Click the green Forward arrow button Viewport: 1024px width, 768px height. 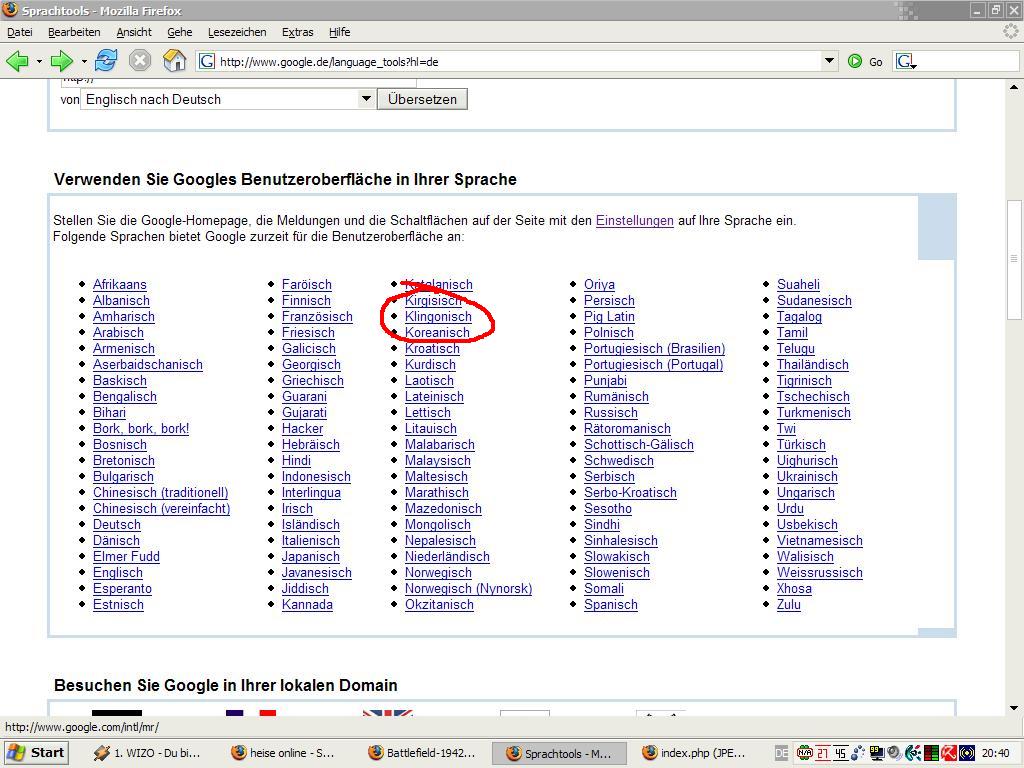tap(61, 61)
